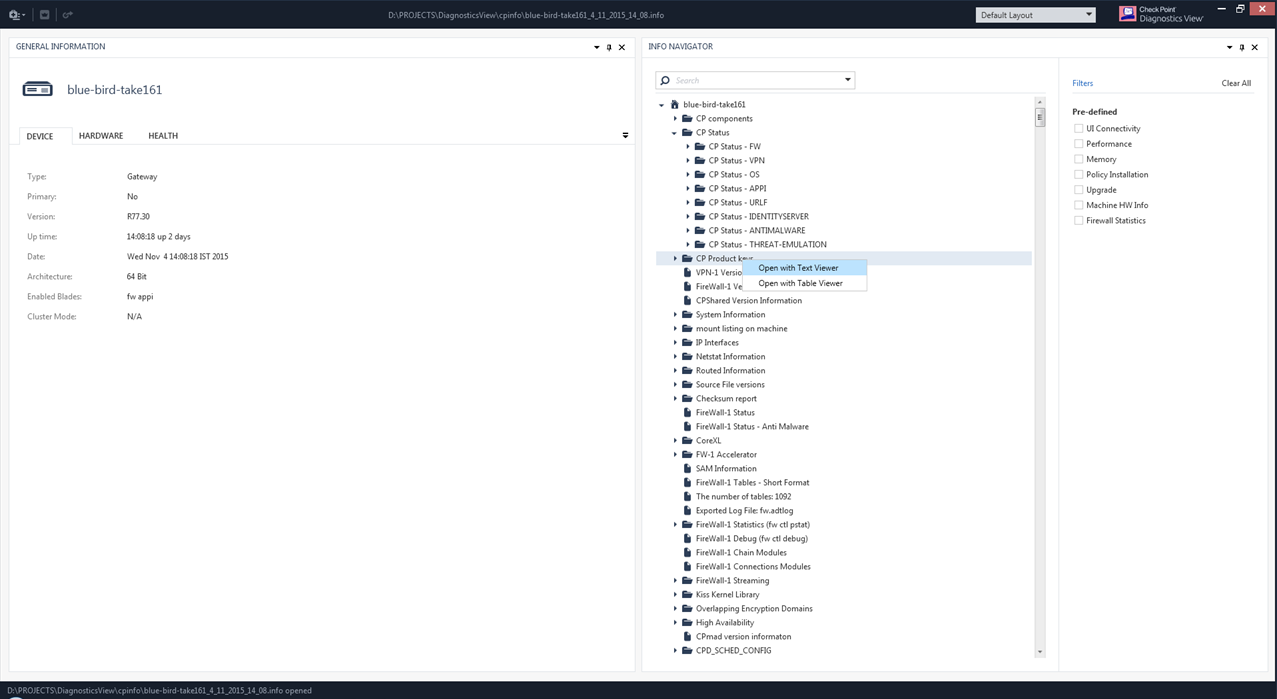Select Routed Information tree item
1277x699 pixels.
coord(730,370)
